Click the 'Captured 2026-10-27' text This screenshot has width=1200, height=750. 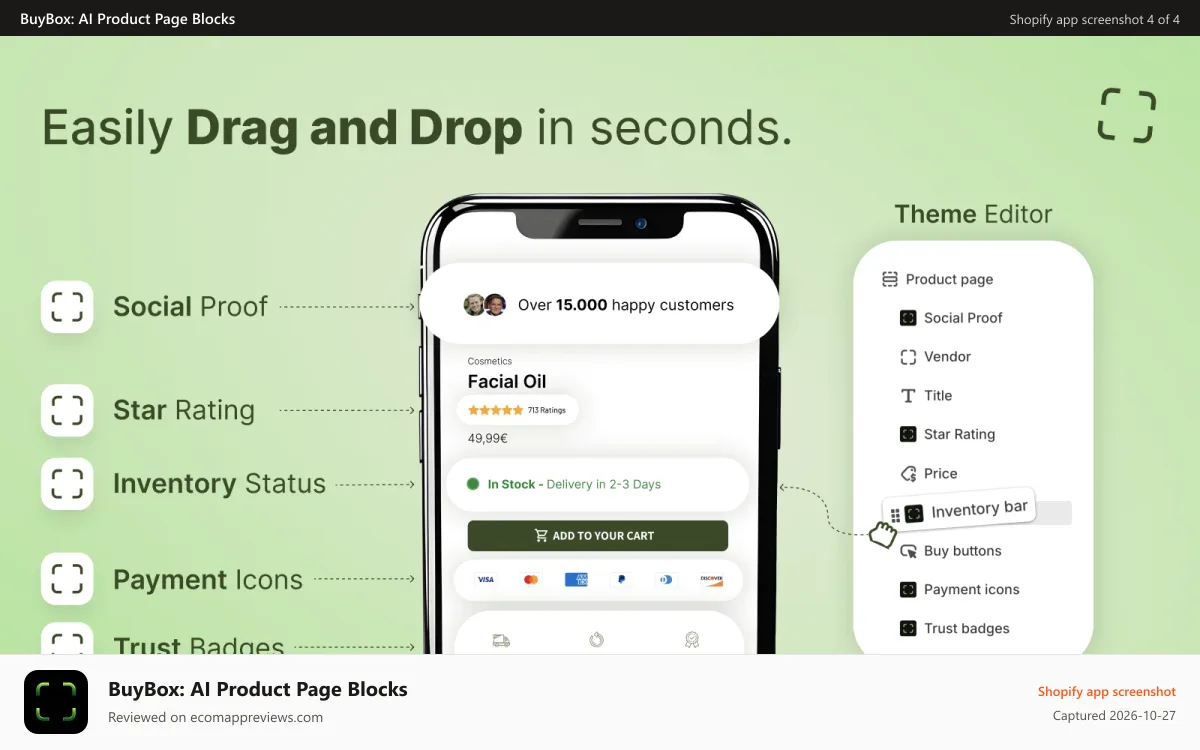[1114, 716]
